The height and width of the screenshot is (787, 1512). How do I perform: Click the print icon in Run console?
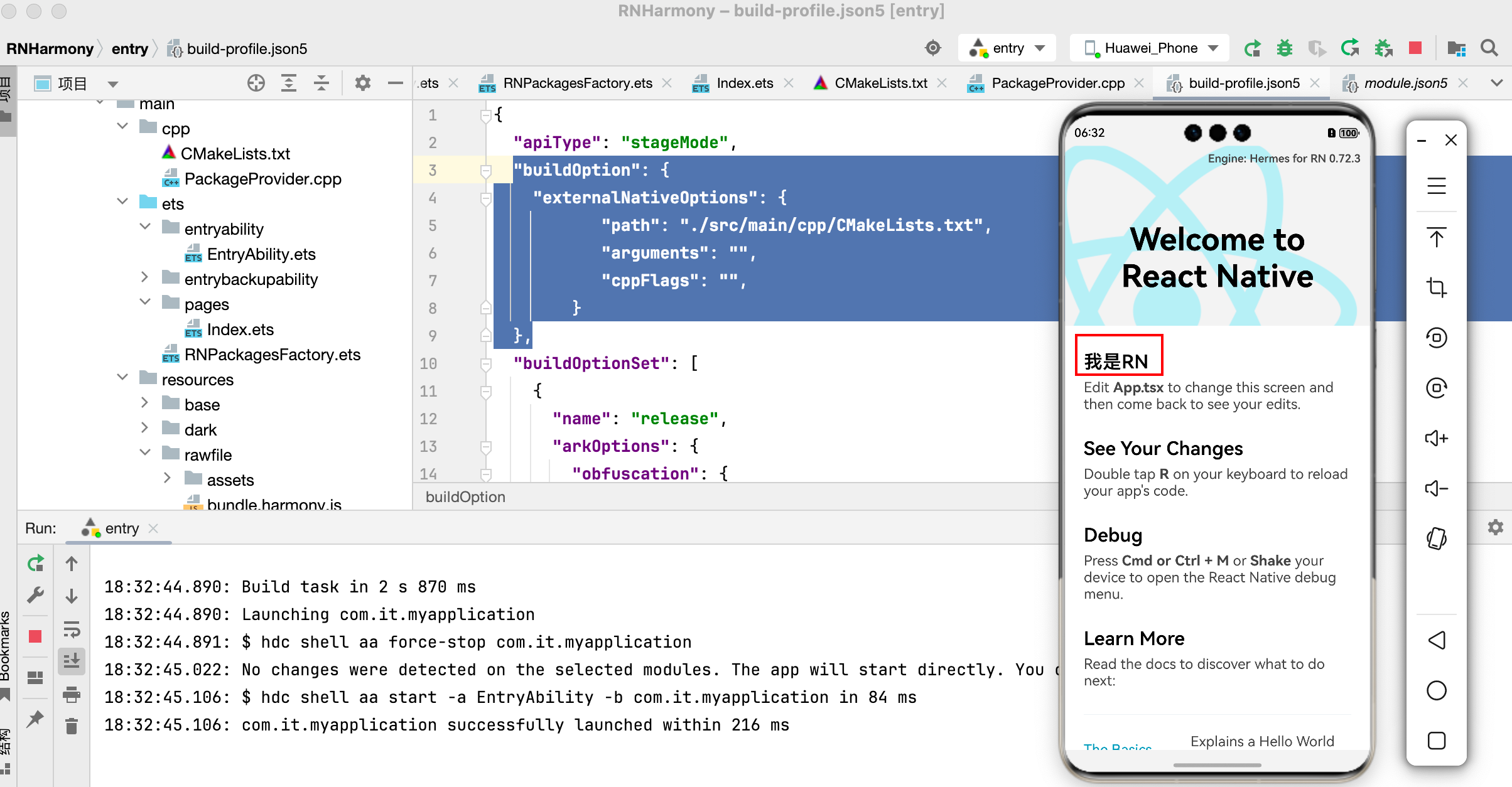[72, 694]
